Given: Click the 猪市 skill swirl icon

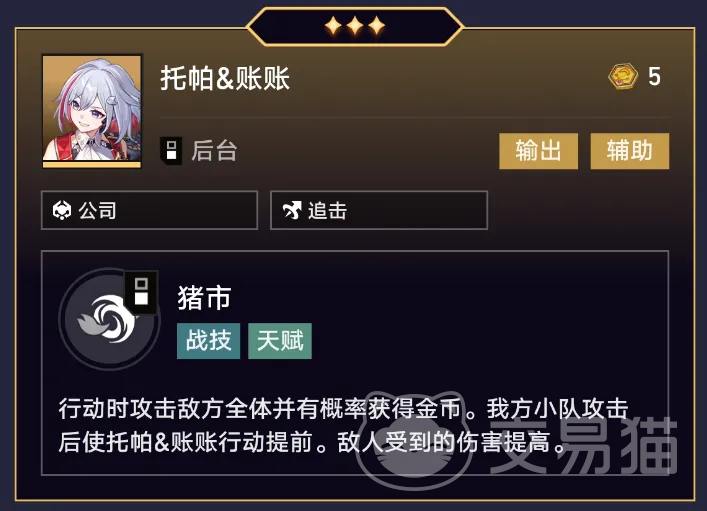Looking at the screenshot, I should [109, 318].
